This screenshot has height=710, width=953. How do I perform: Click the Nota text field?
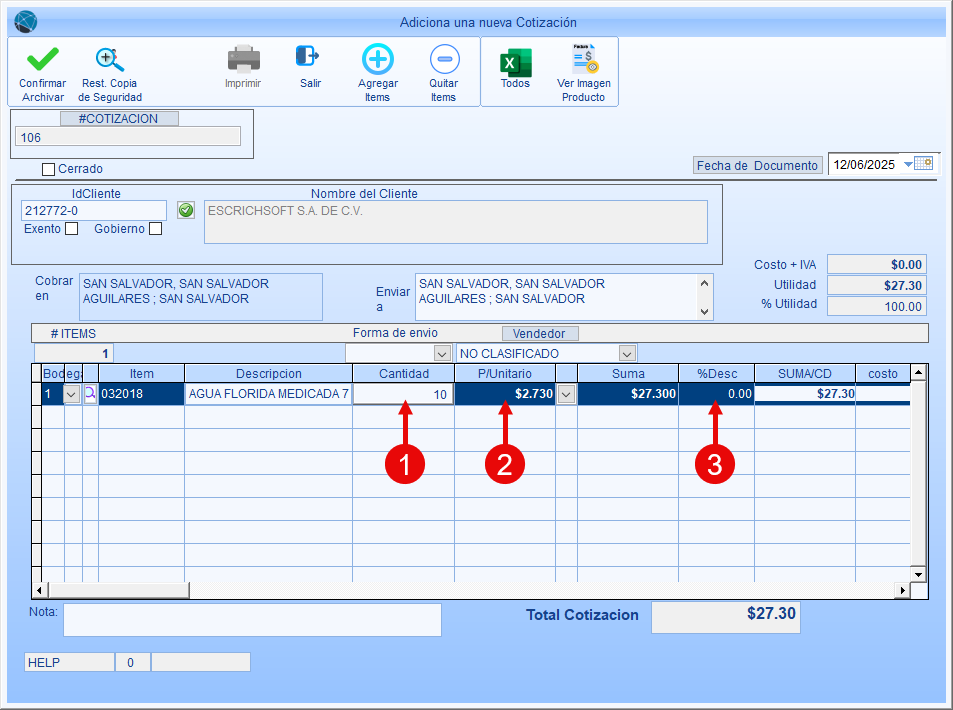pos(252,619)
